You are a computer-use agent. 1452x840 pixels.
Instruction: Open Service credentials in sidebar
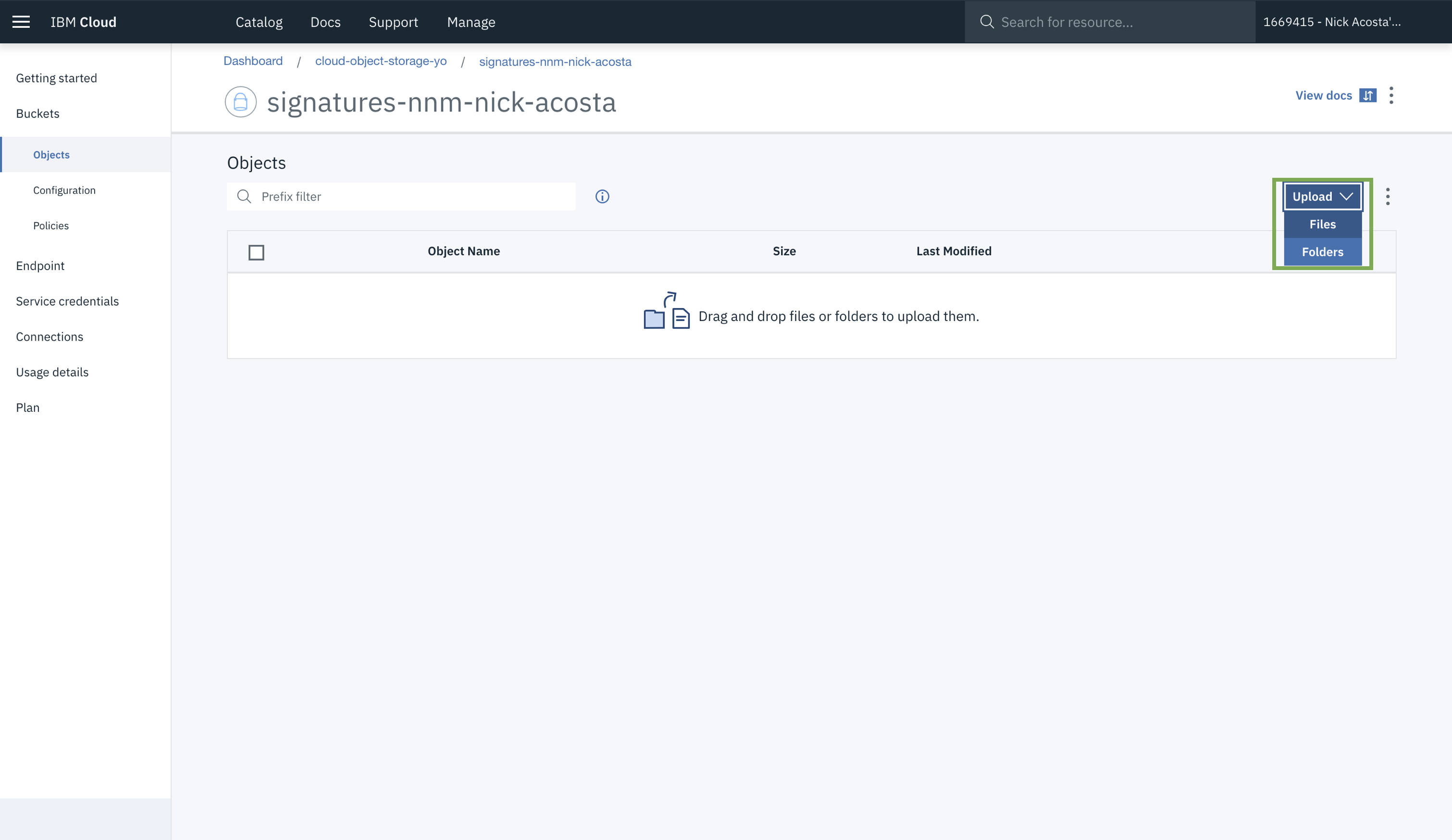coord(67,301)
